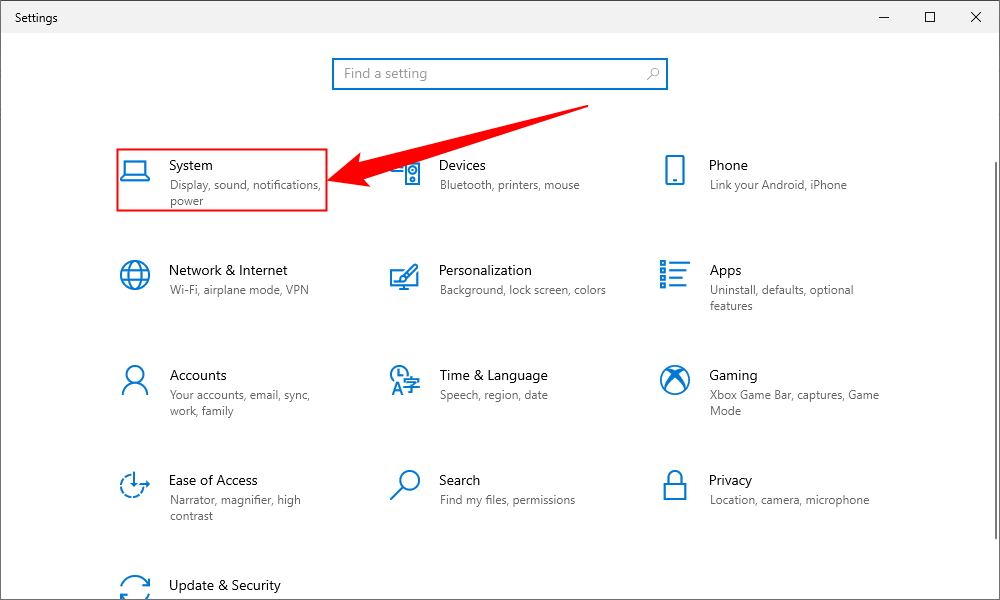Click 'Display, sound, notifications, power' text
This screenshot has width=1000, height=600.
click(x=245, y=193)
